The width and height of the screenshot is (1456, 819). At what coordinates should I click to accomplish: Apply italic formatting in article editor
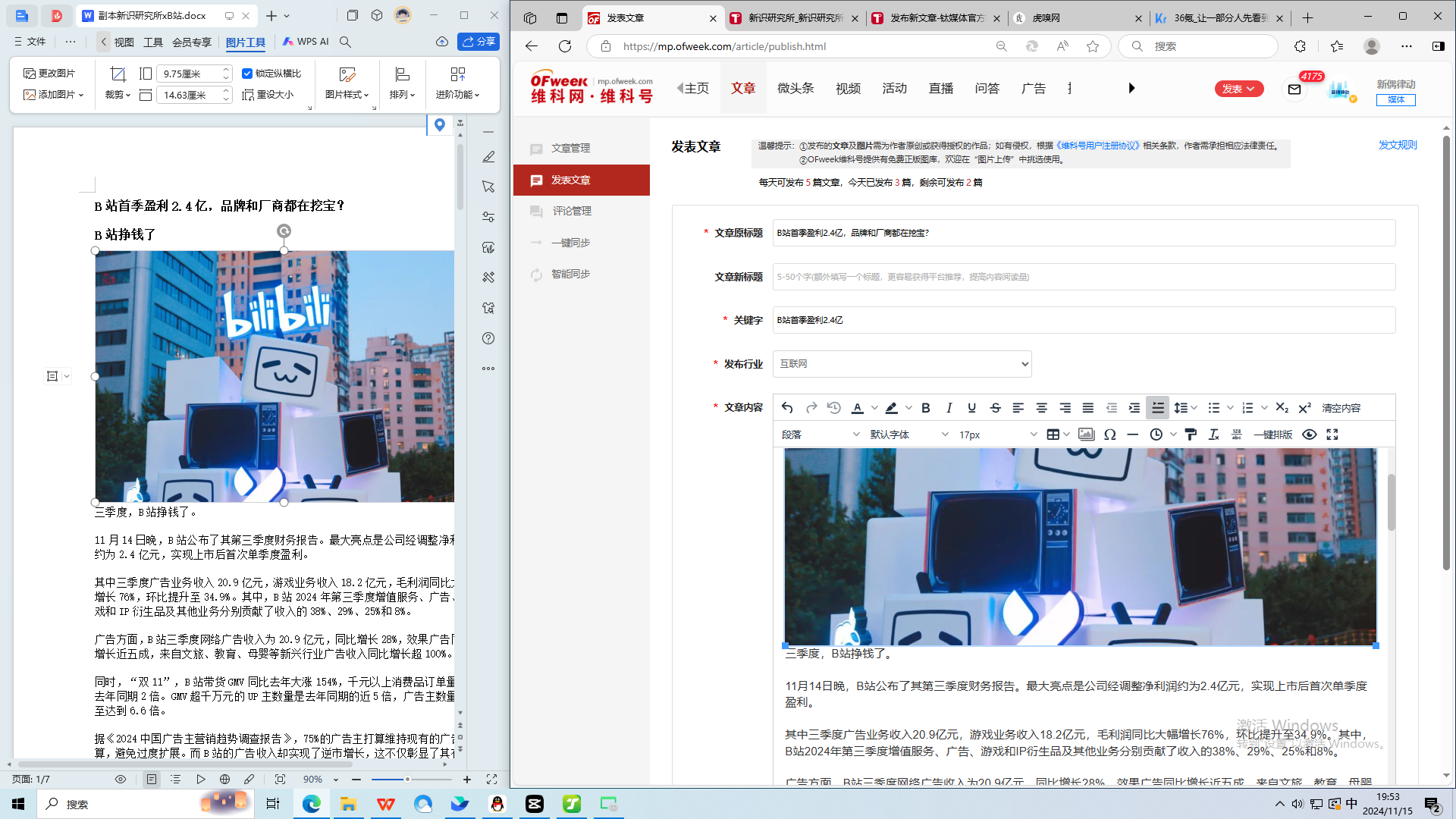949,408
